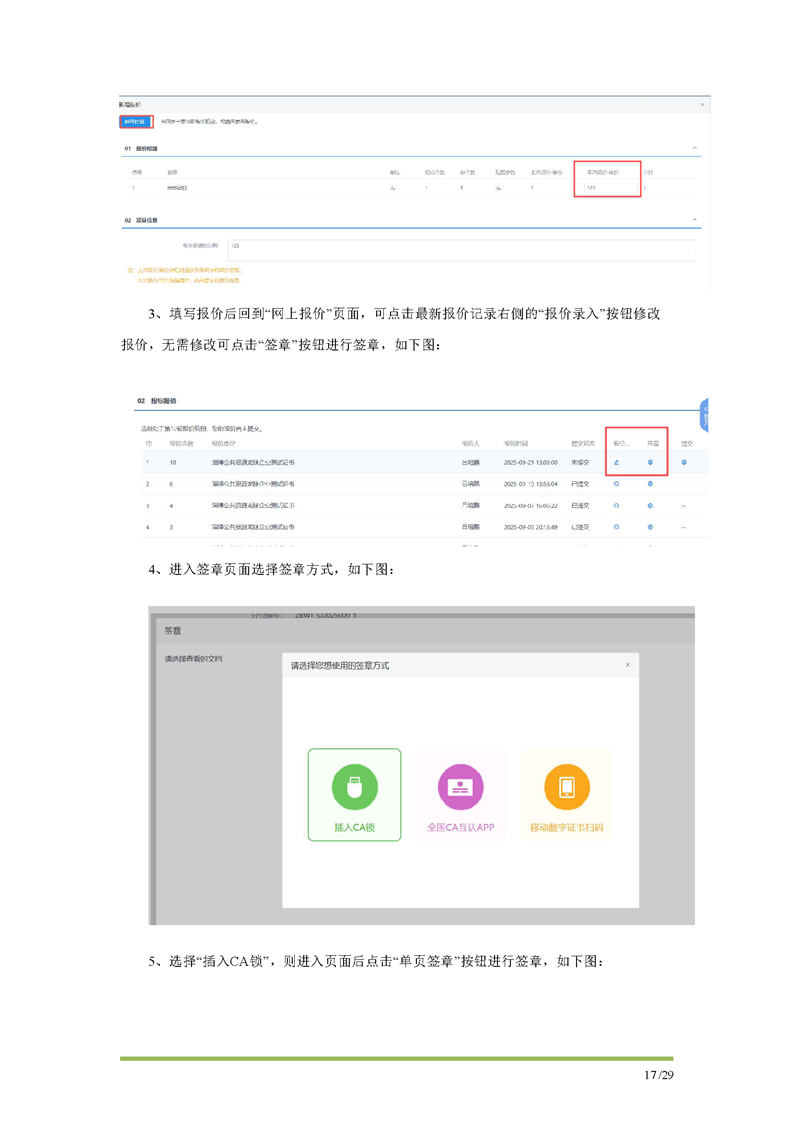Collapse the 01 报价明细 section
Screen dimensions: 793x1122
pyautogui.click(x=695, y=148)
